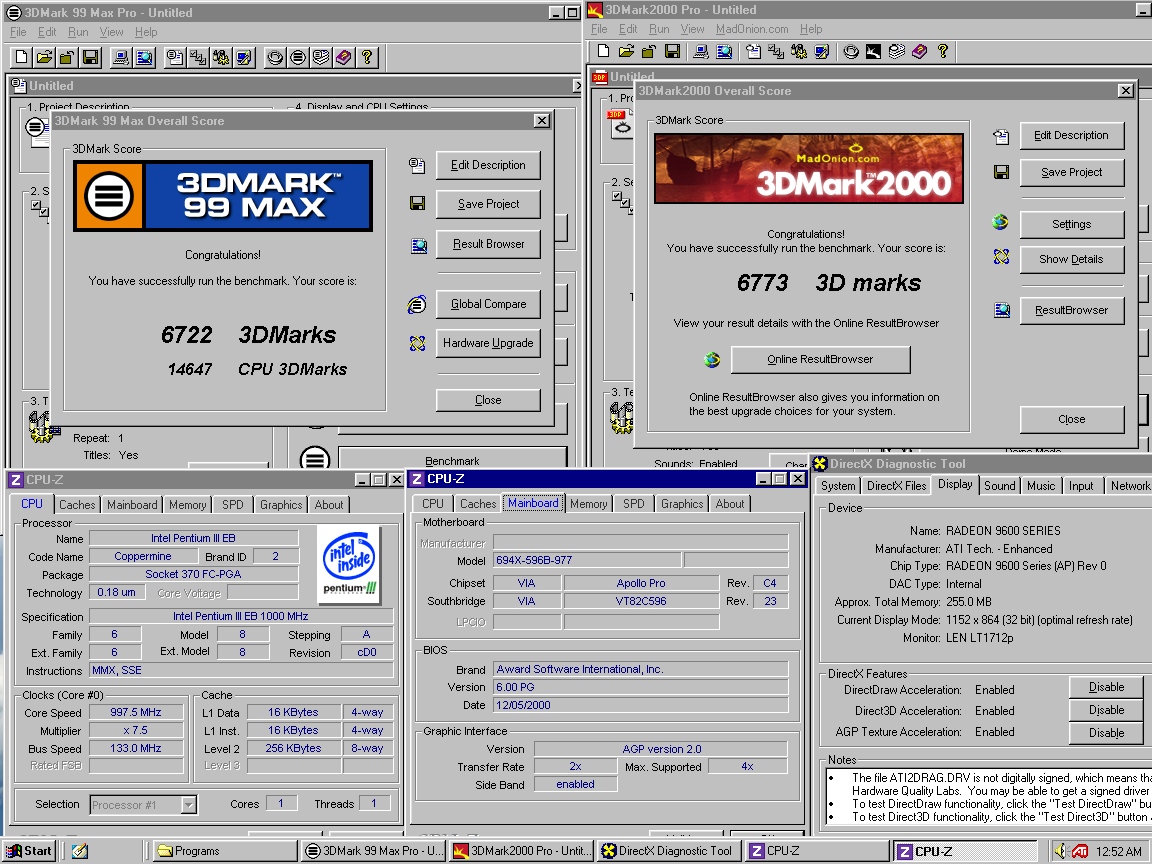The height and width of the screenshot is (864, 1152).
Task: Click the floppy icon beside Save Project in 3DMark 99 dialog
Action: click(417, 204)
